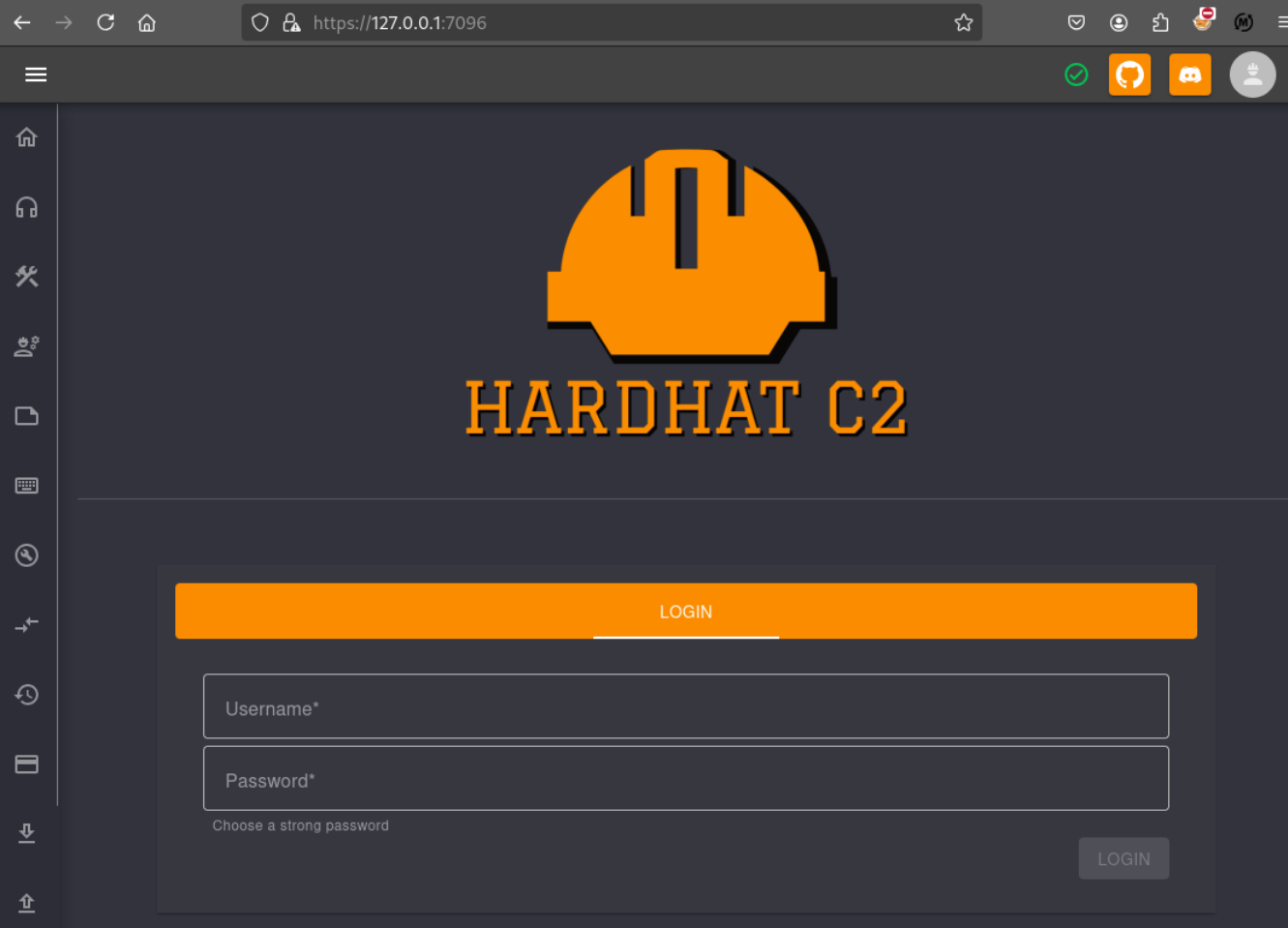Reload the page in the browser
Screen dimensions: 1288x928
click(105, 22)
